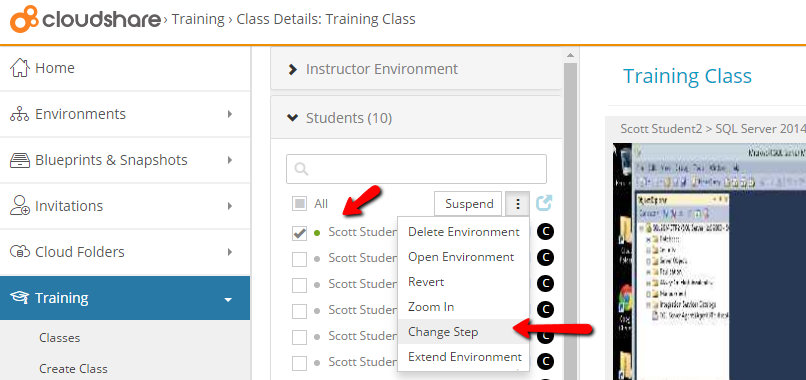Screen dimensions: 806x380
Task: Expand the Instructor Environment section
Action: point(416,69)
